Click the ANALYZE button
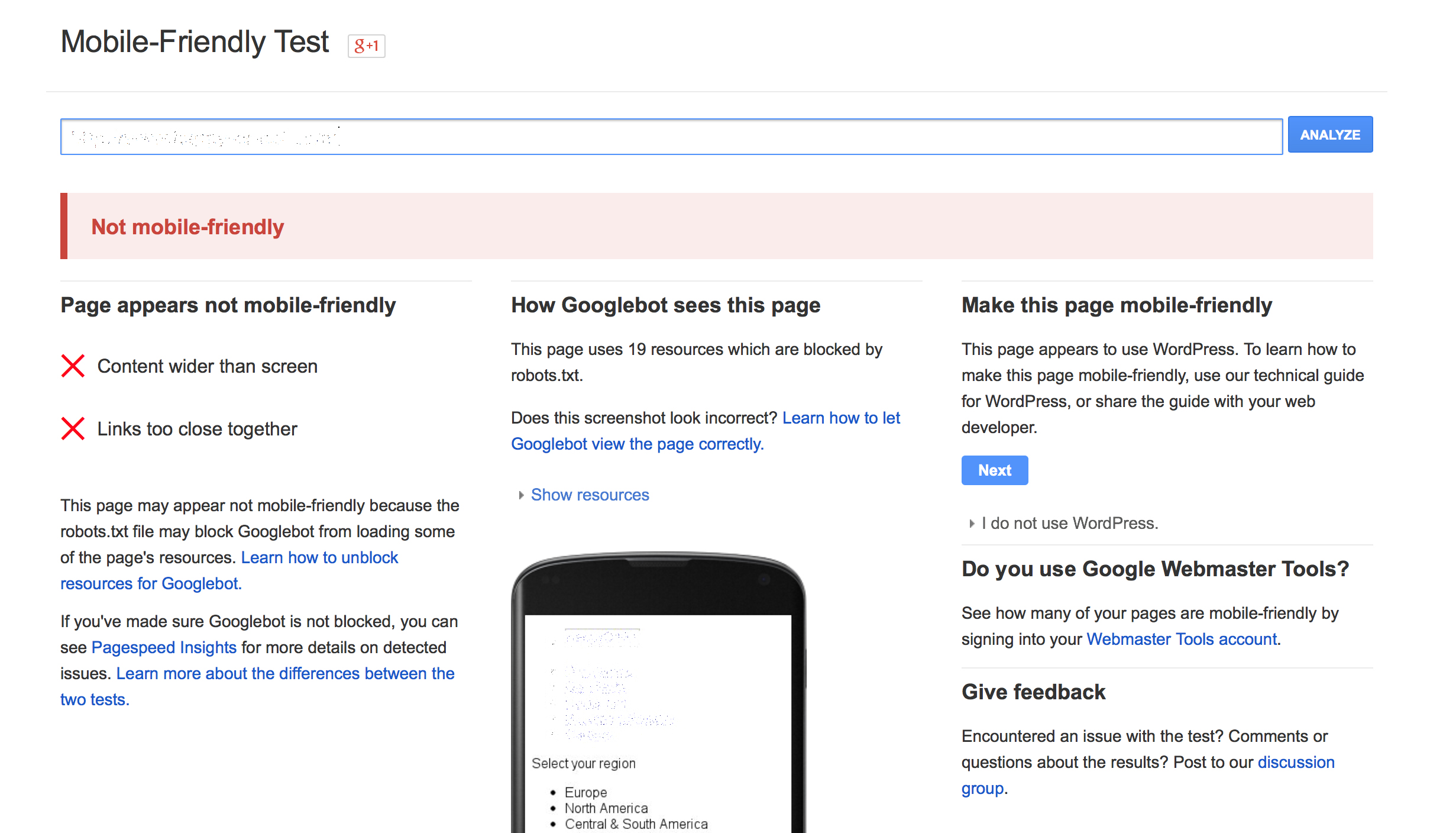Viewport: 1456px width, 833px height. [x=1330, y=135]
